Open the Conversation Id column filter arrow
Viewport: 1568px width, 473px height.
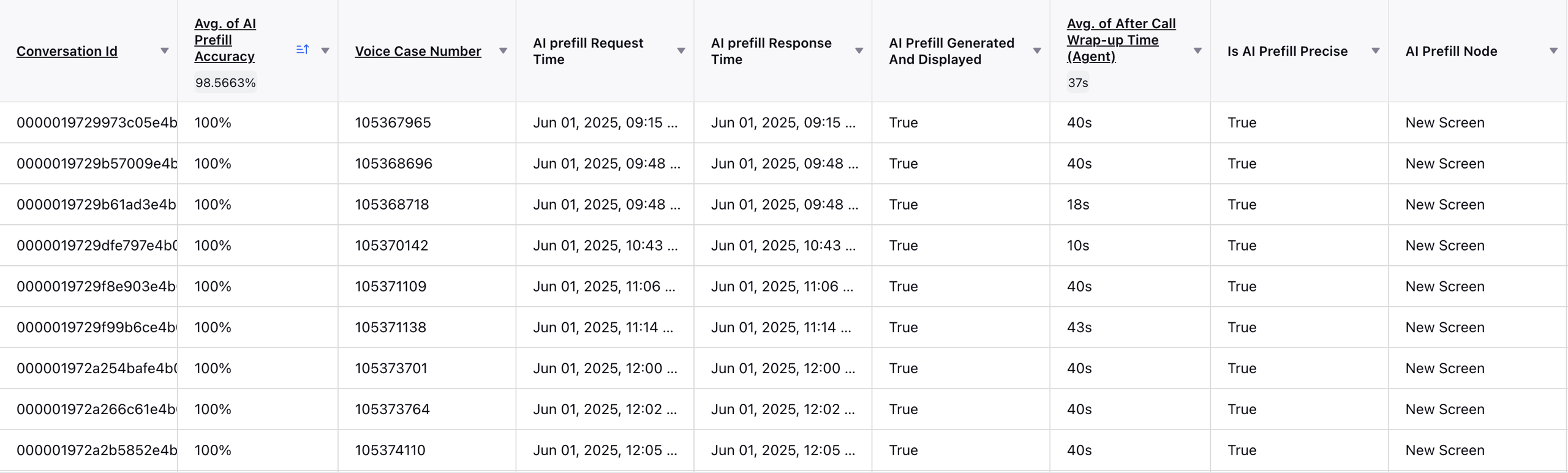(164, 51)
